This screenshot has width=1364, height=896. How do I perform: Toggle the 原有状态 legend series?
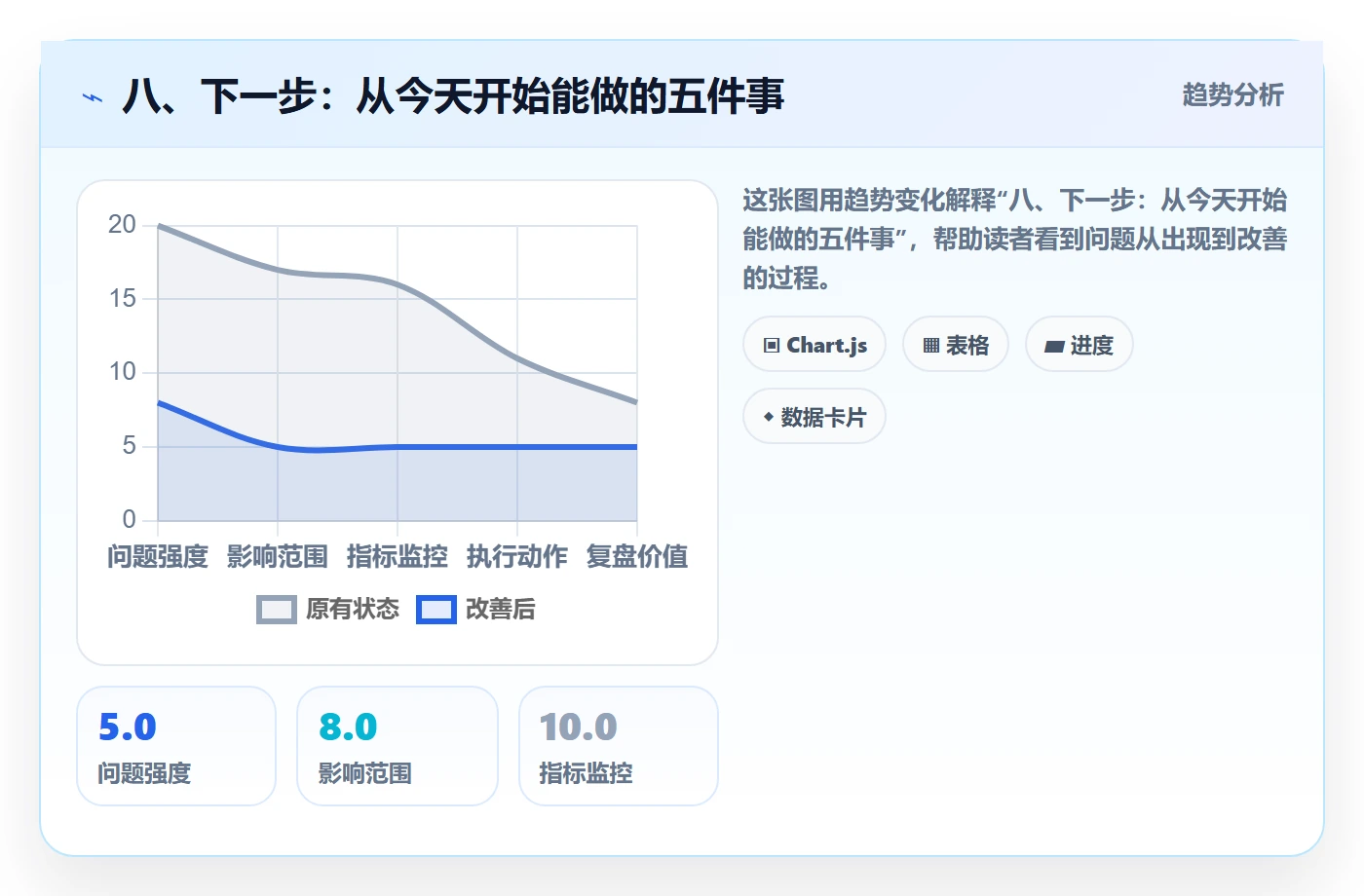click(328, 609)
